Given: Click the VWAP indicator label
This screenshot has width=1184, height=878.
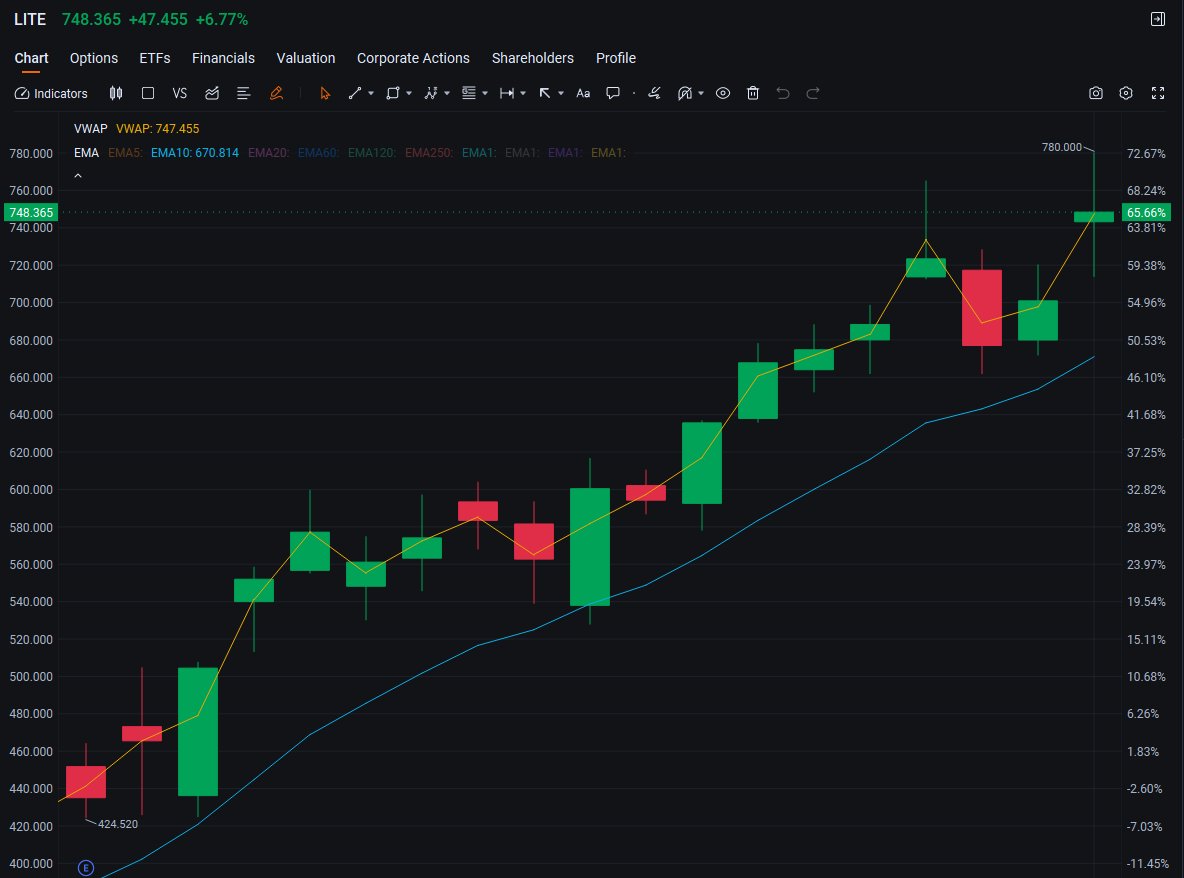Looking at the screenshot, I should (x=91, y=129).
